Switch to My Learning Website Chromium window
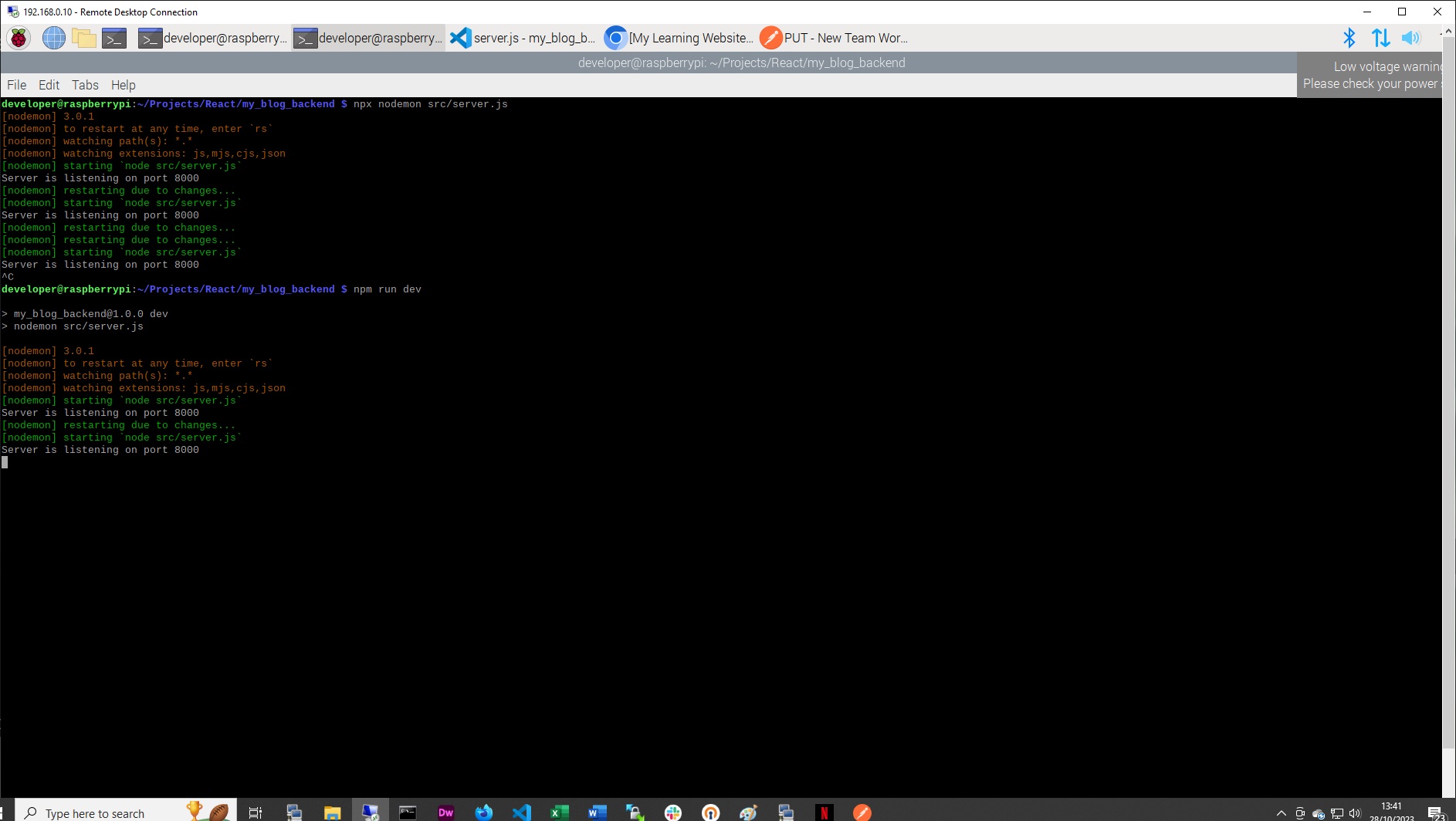Viewport: 1456px width, 821px height. click(x=679, y=38)
